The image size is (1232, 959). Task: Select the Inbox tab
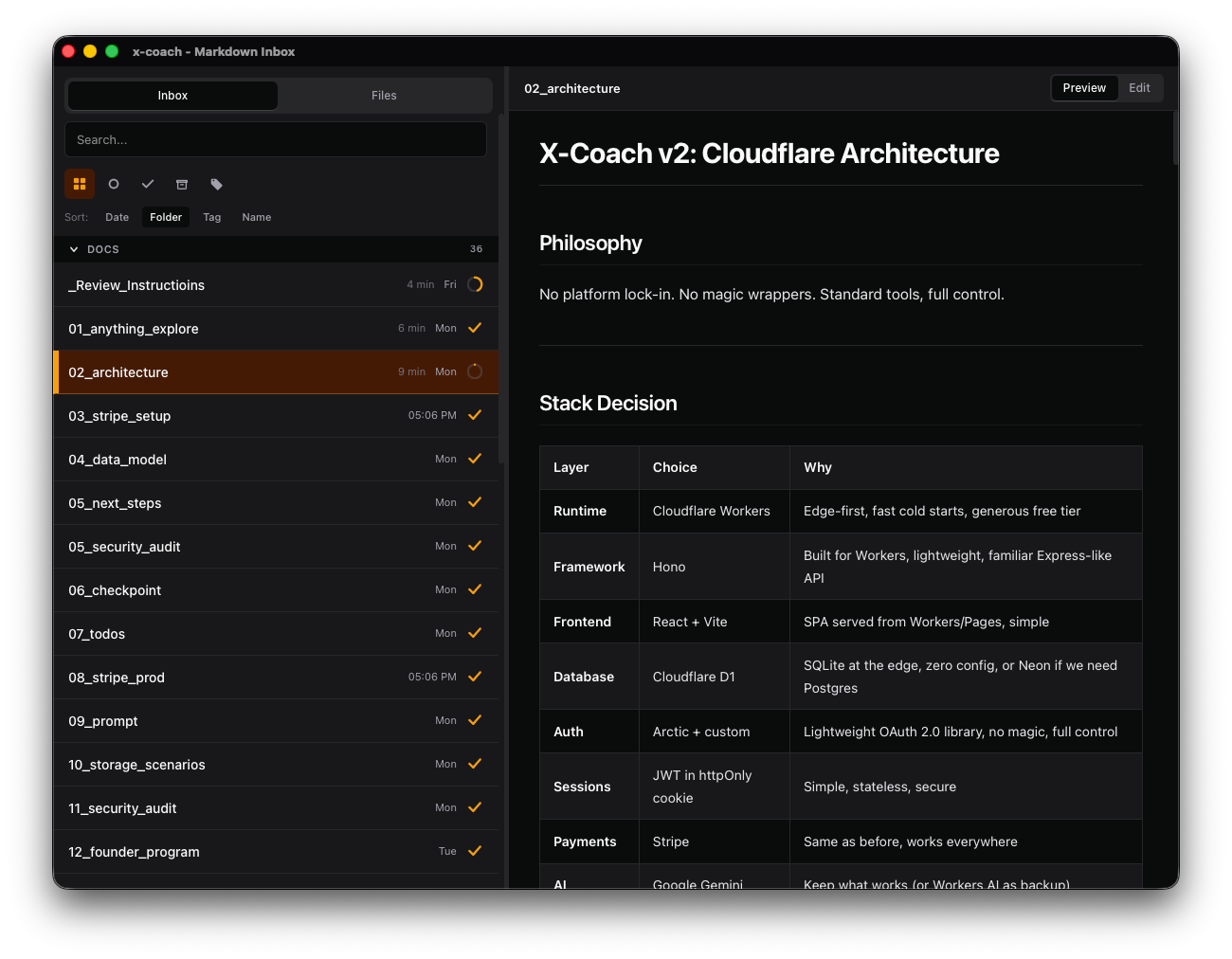coord(172,96)
